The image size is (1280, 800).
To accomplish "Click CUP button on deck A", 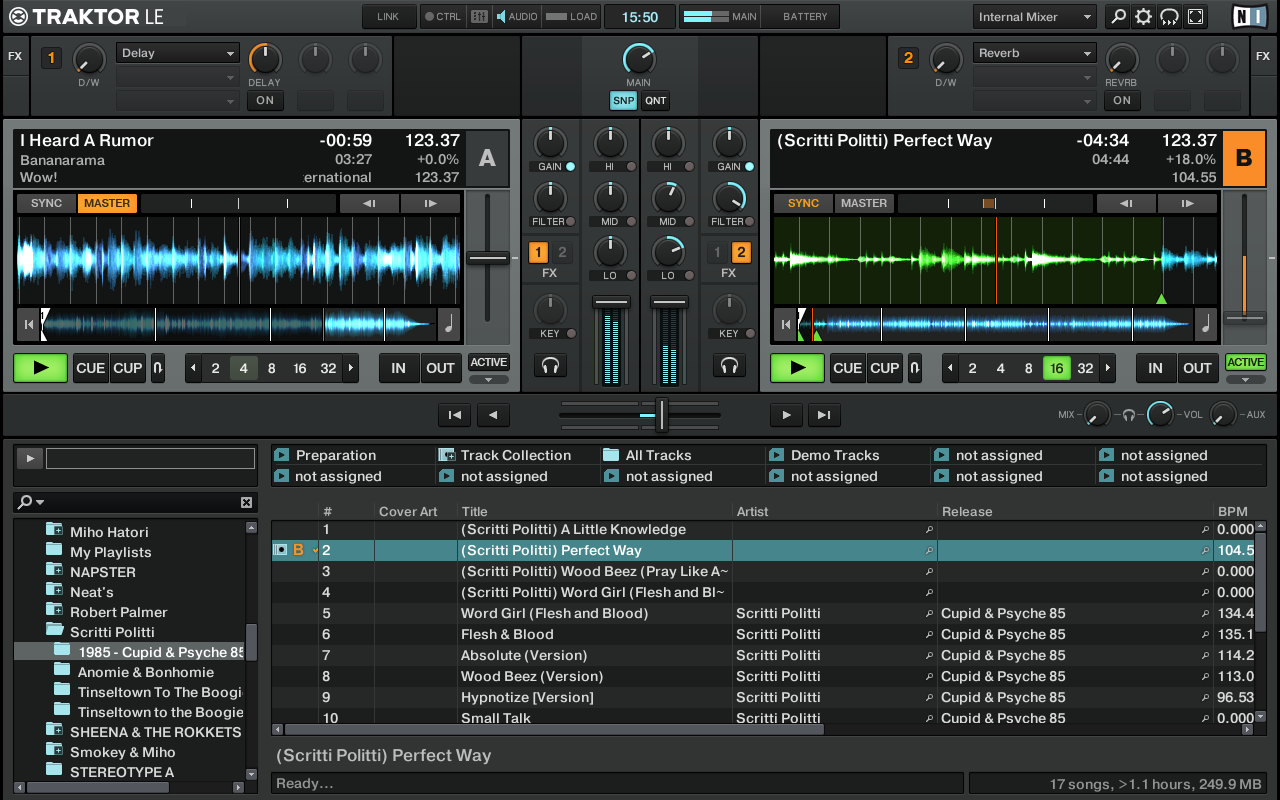I will coord(128,368).
